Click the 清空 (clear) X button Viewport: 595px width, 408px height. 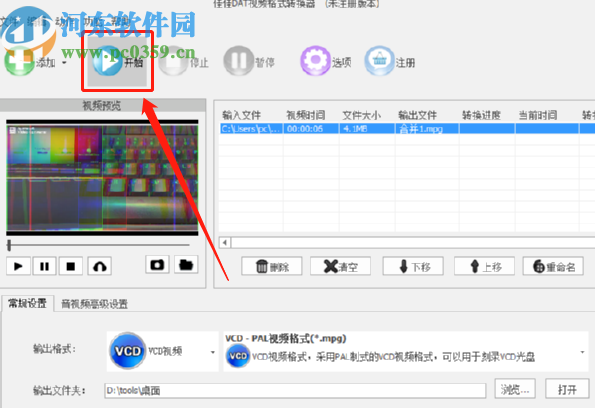(x=340, y=266)
